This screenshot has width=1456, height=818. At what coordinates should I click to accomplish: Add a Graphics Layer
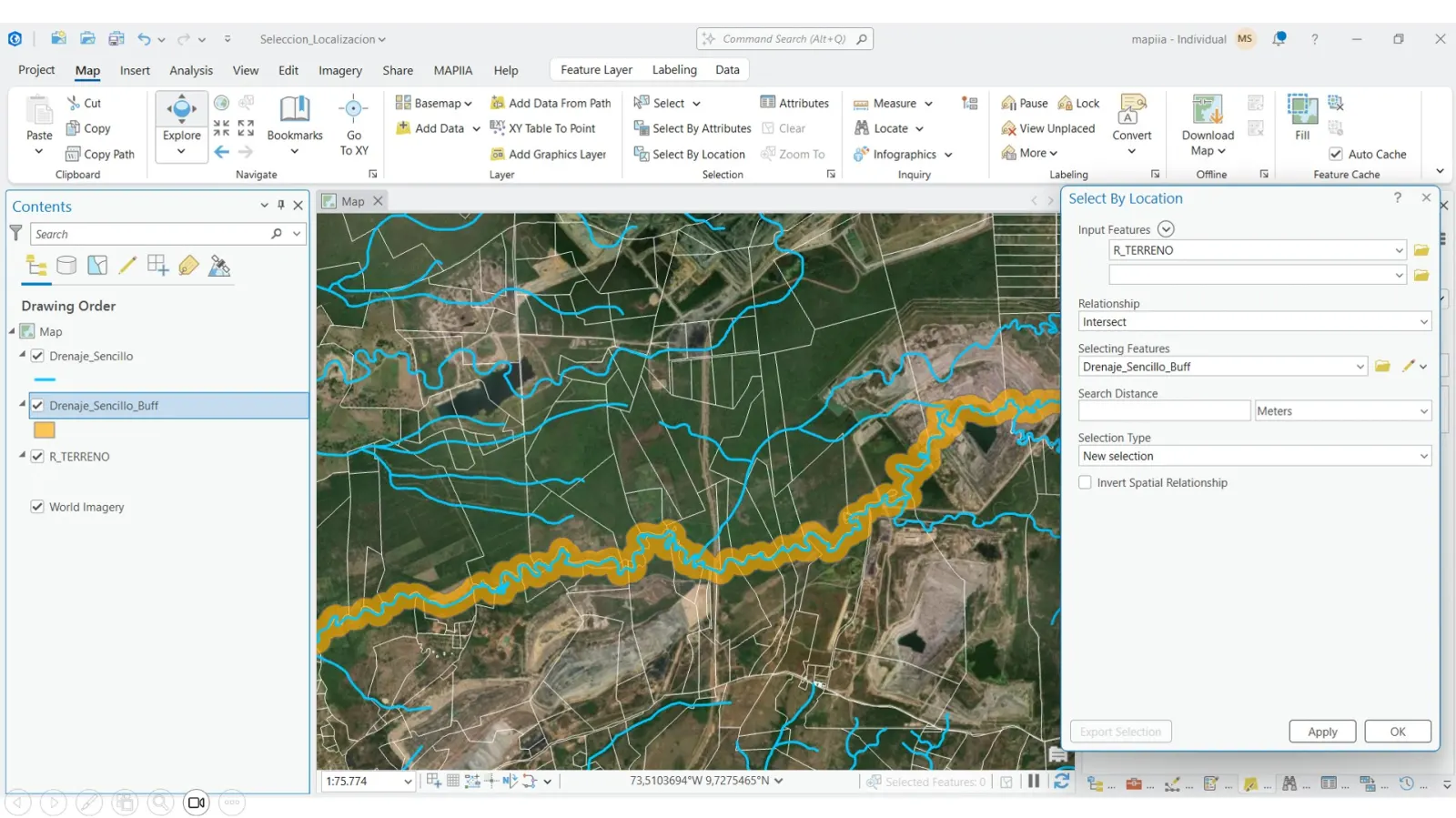(548, 154)
